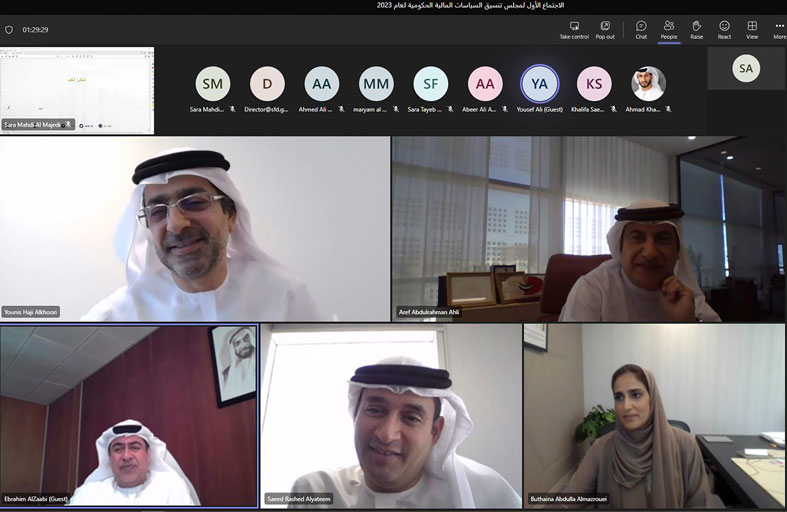Open the meeting Chat panel
Image resolution: width=787 pixels, height=512 pixels.
pyautogui.click(x=641, y=29)
